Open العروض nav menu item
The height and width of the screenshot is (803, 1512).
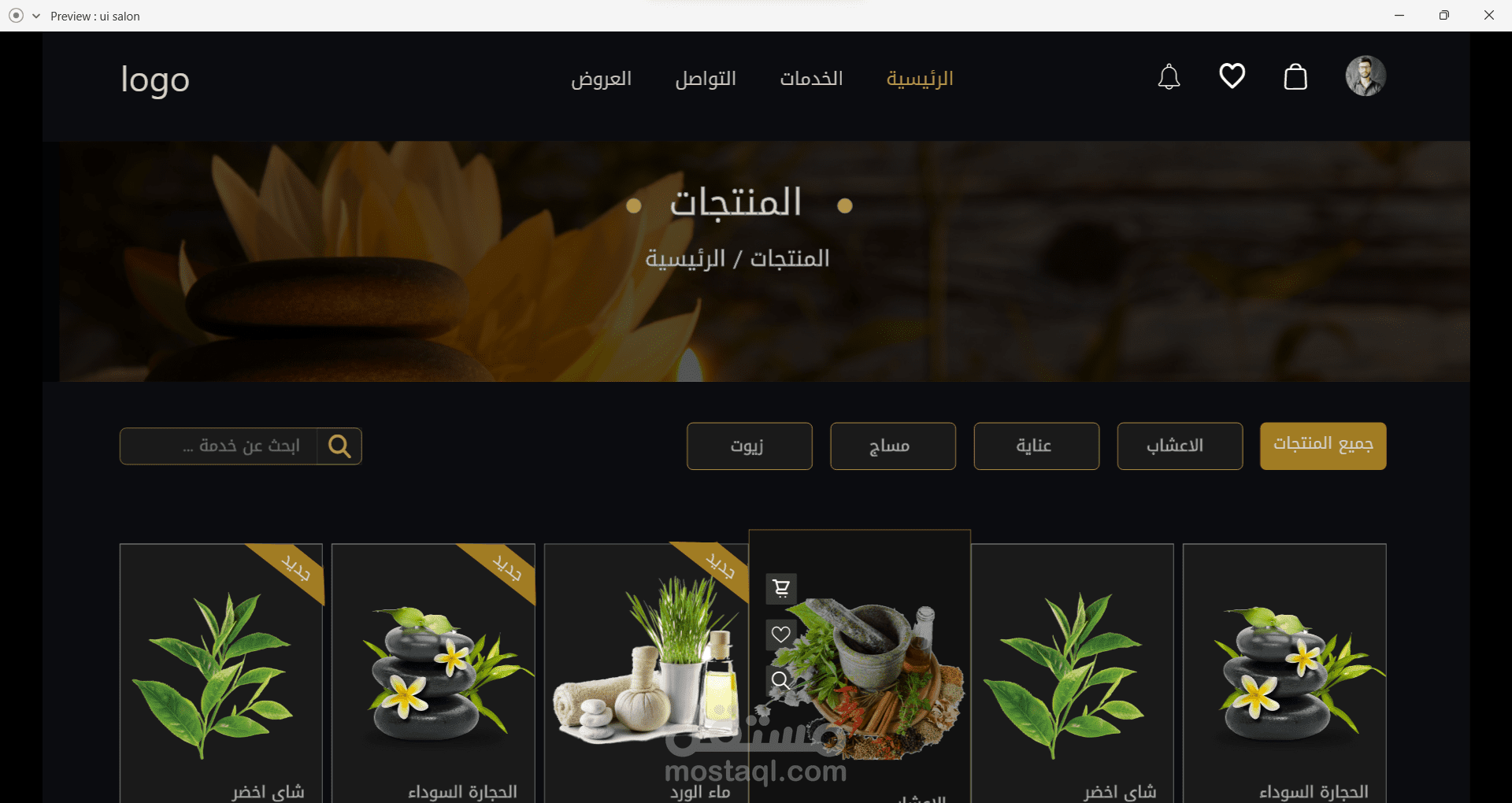click(x=602, y=79)
